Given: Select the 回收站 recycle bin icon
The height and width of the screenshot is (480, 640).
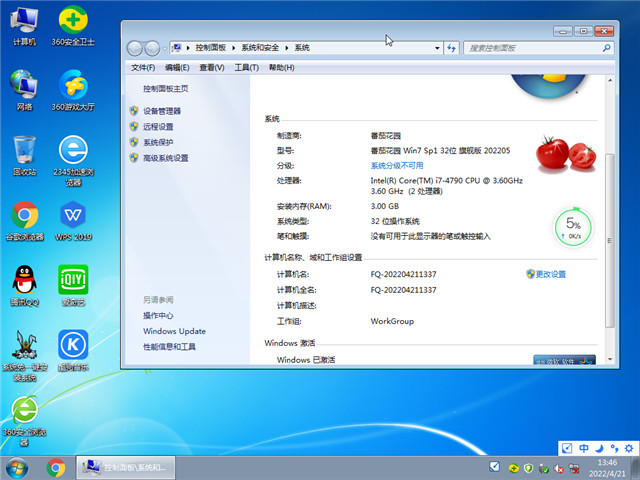Looking at the screenshot, I should pyautogui.click(x=24, y=156).
